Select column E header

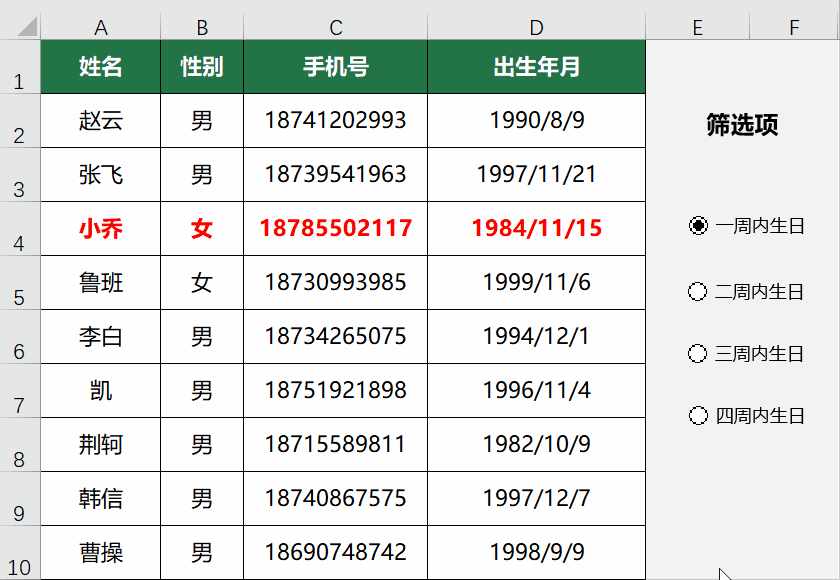point(698,27)
